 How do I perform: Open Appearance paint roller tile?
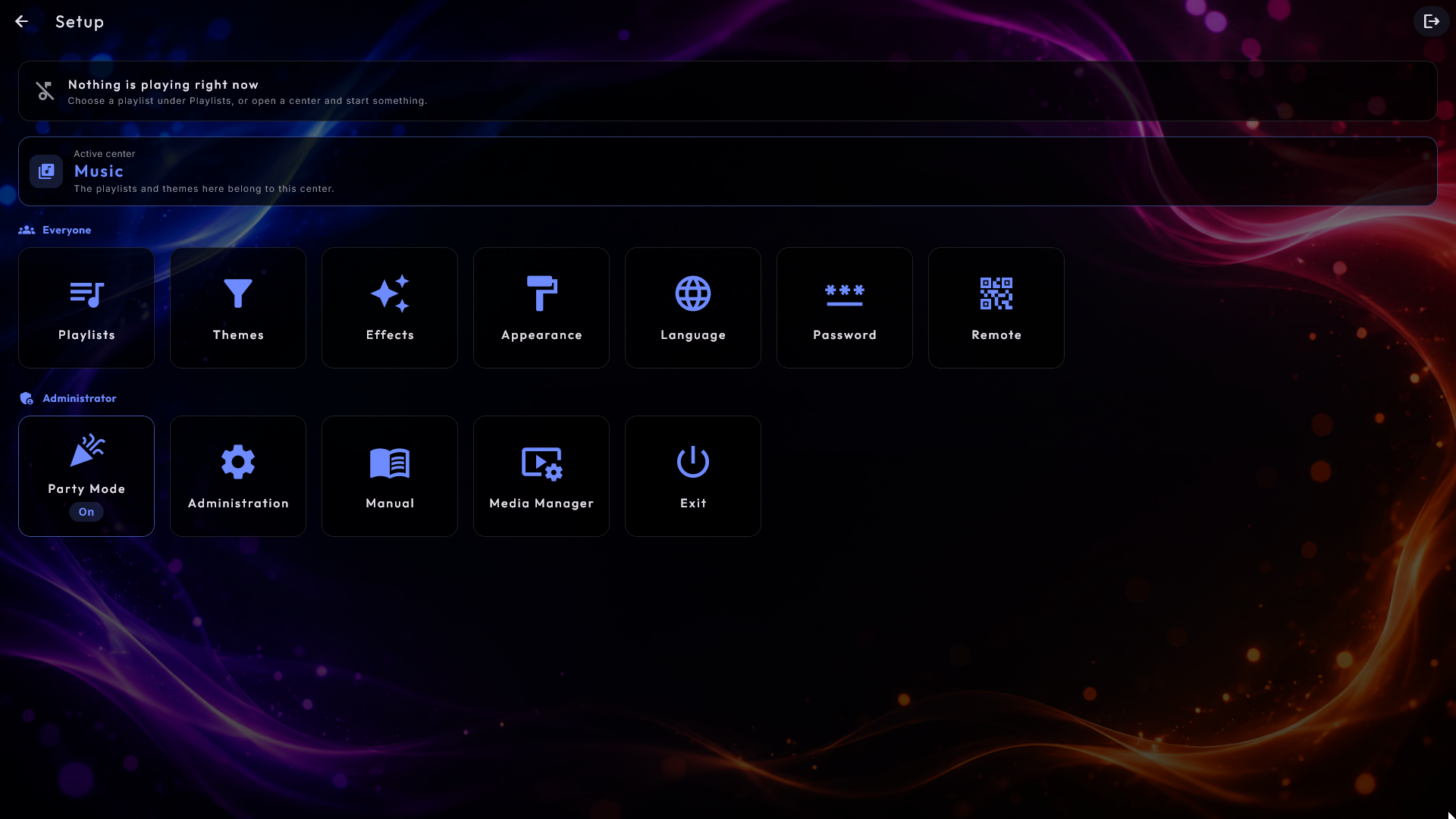(541, 308)
